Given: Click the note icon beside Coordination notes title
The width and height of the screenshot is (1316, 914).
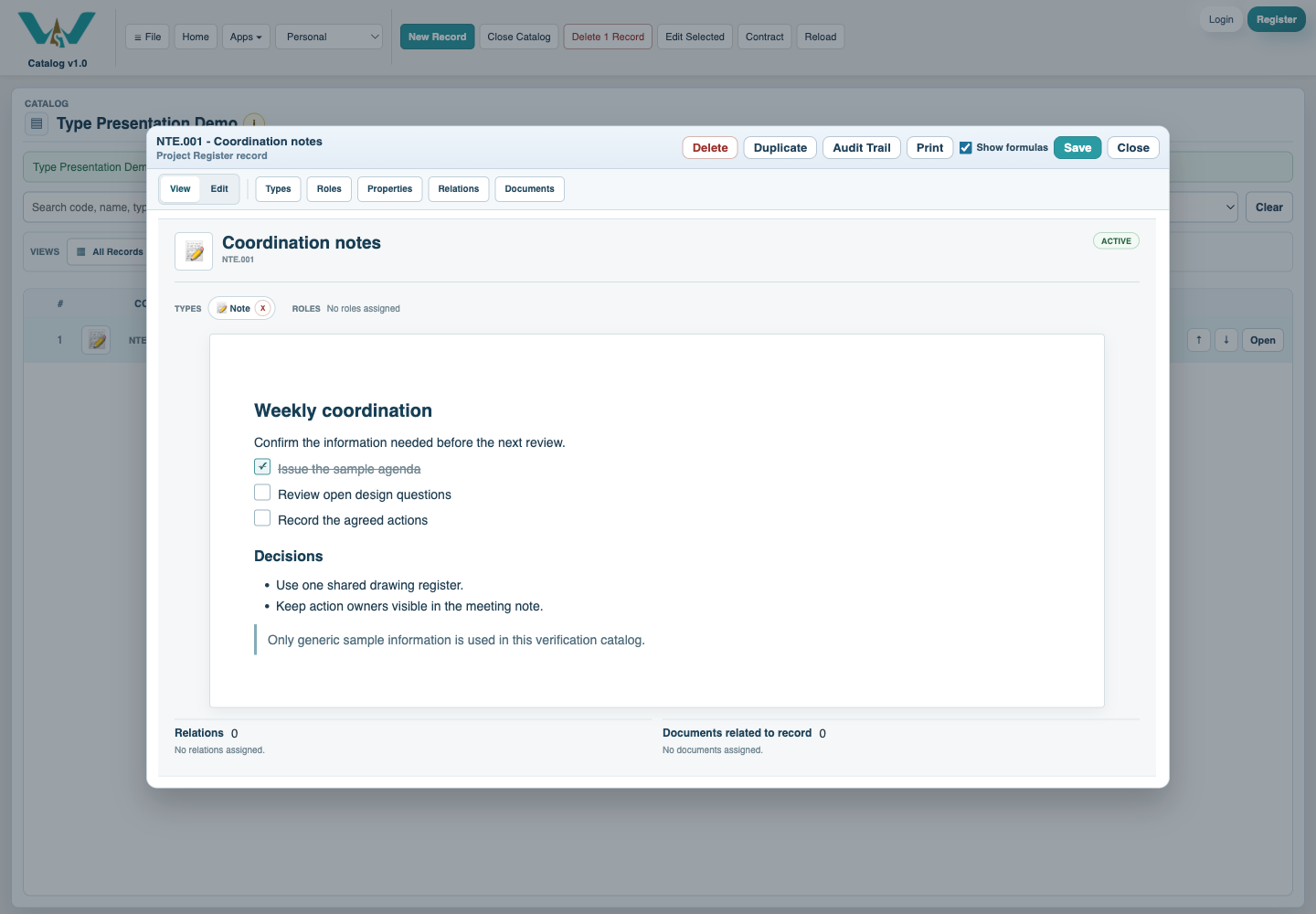Looking at the screenshot, I should [194, 251].
